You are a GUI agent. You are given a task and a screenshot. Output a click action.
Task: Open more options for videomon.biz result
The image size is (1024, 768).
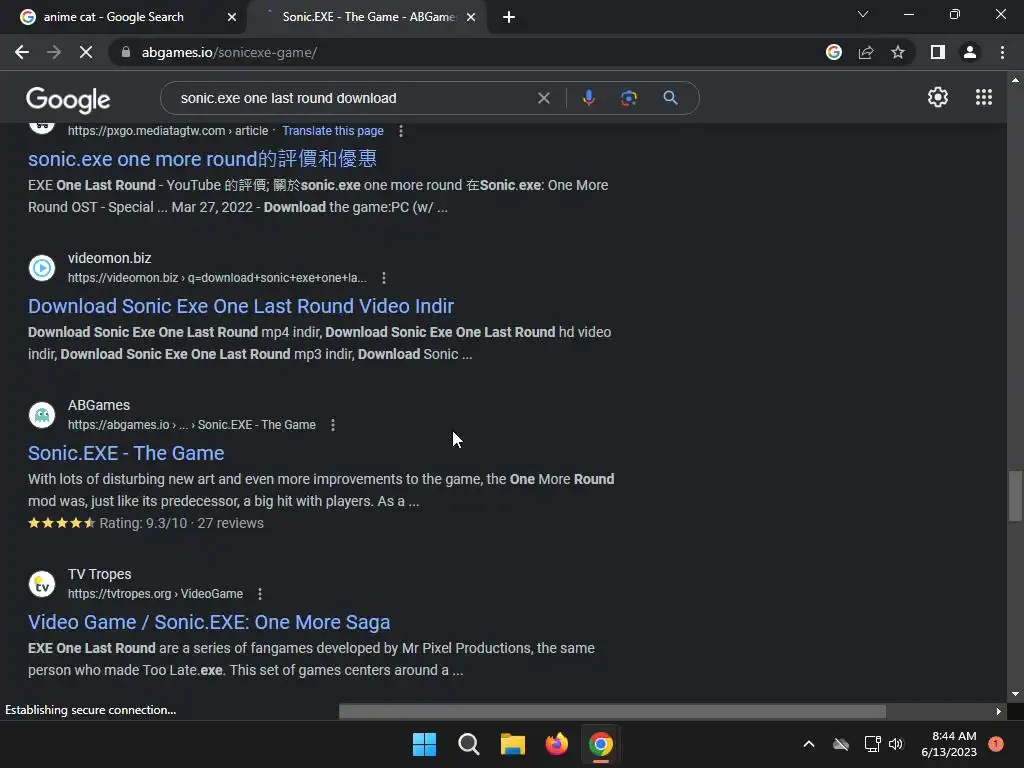[x=384, y=278]
